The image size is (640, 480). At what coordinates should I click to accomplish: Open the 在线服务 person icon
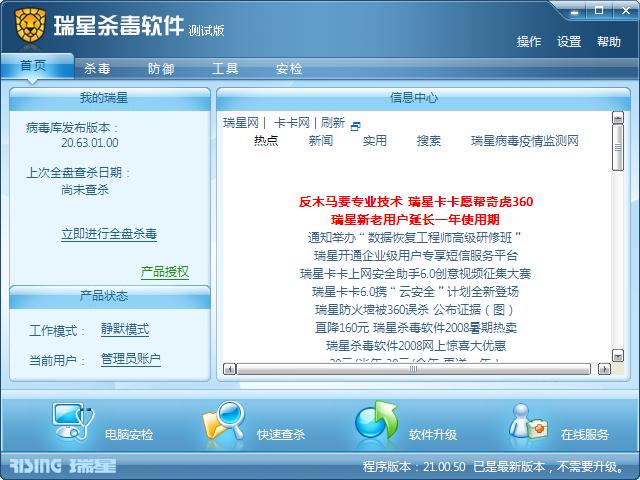(x=527, y=422)
